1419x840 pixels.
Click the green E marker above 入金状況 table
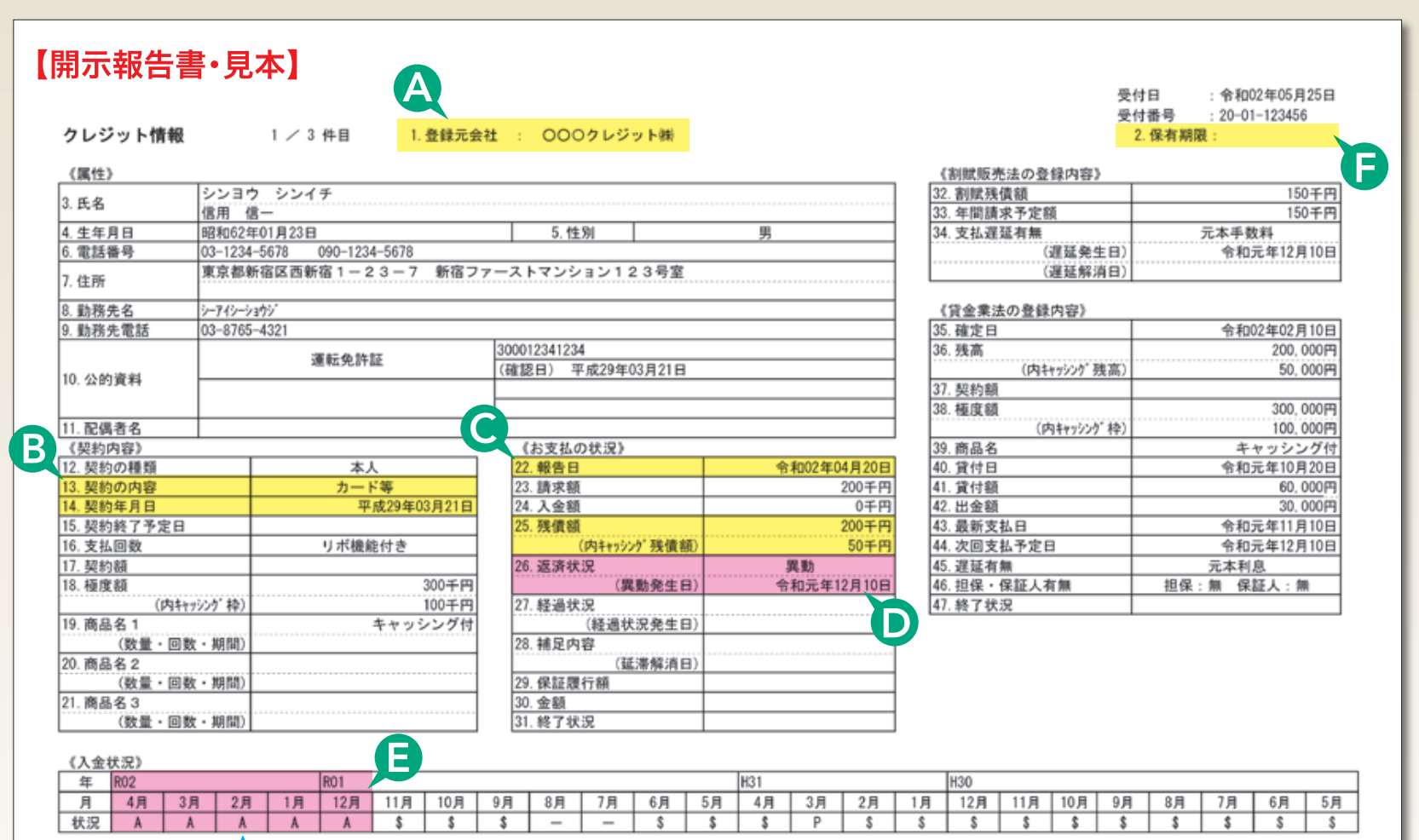[x=397, y=757]
